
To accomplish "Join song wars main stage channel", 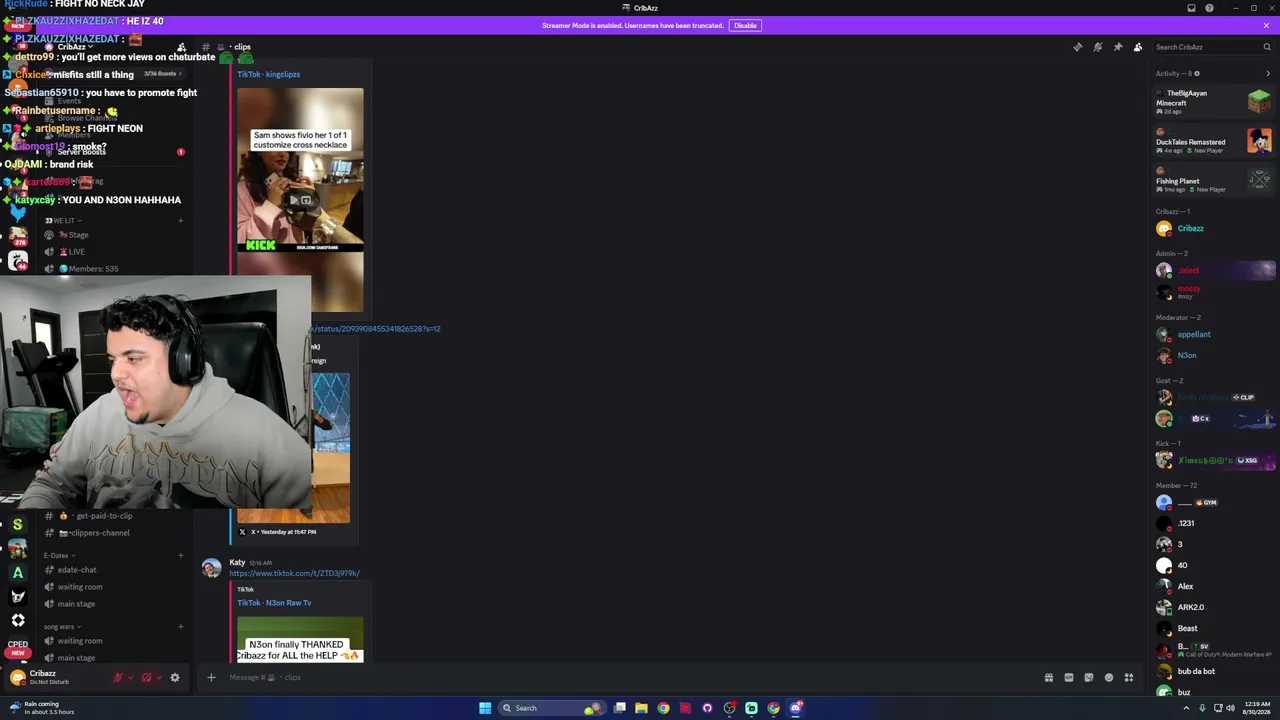I will click(x=113, y=658).
